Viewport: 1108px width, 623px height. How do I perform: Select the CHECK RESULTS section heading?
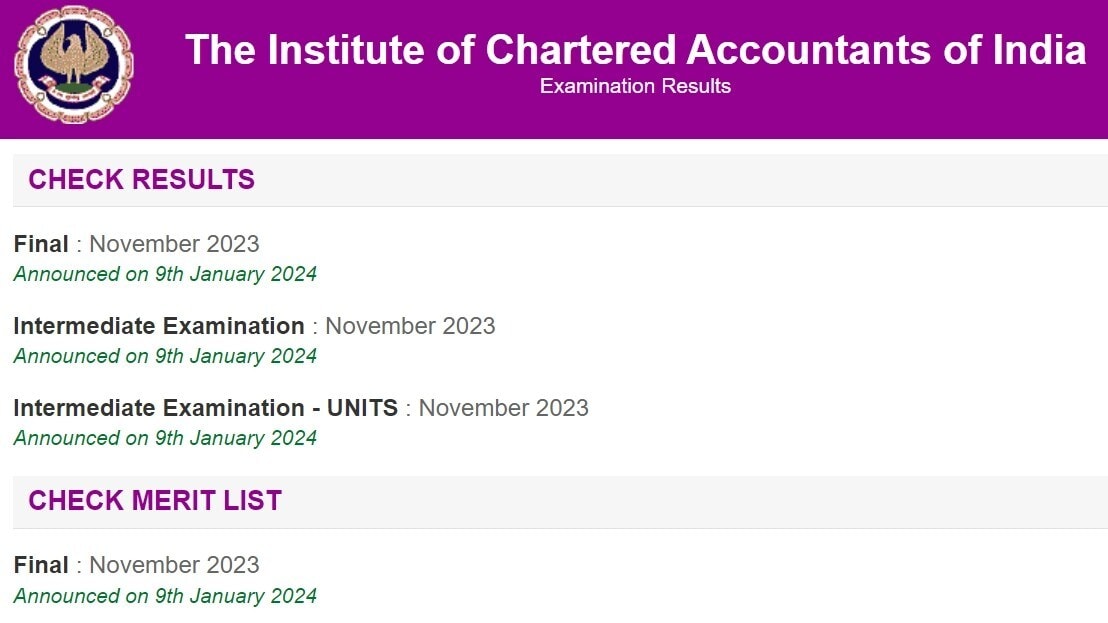(x=141, y=180)
